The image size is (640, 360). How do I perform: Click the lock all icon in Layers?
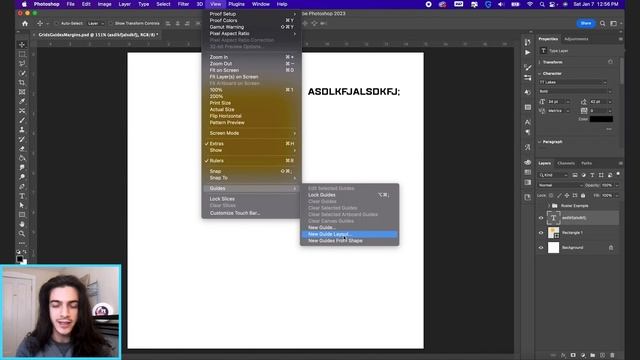pyautogui.click(x=583, y=196)
